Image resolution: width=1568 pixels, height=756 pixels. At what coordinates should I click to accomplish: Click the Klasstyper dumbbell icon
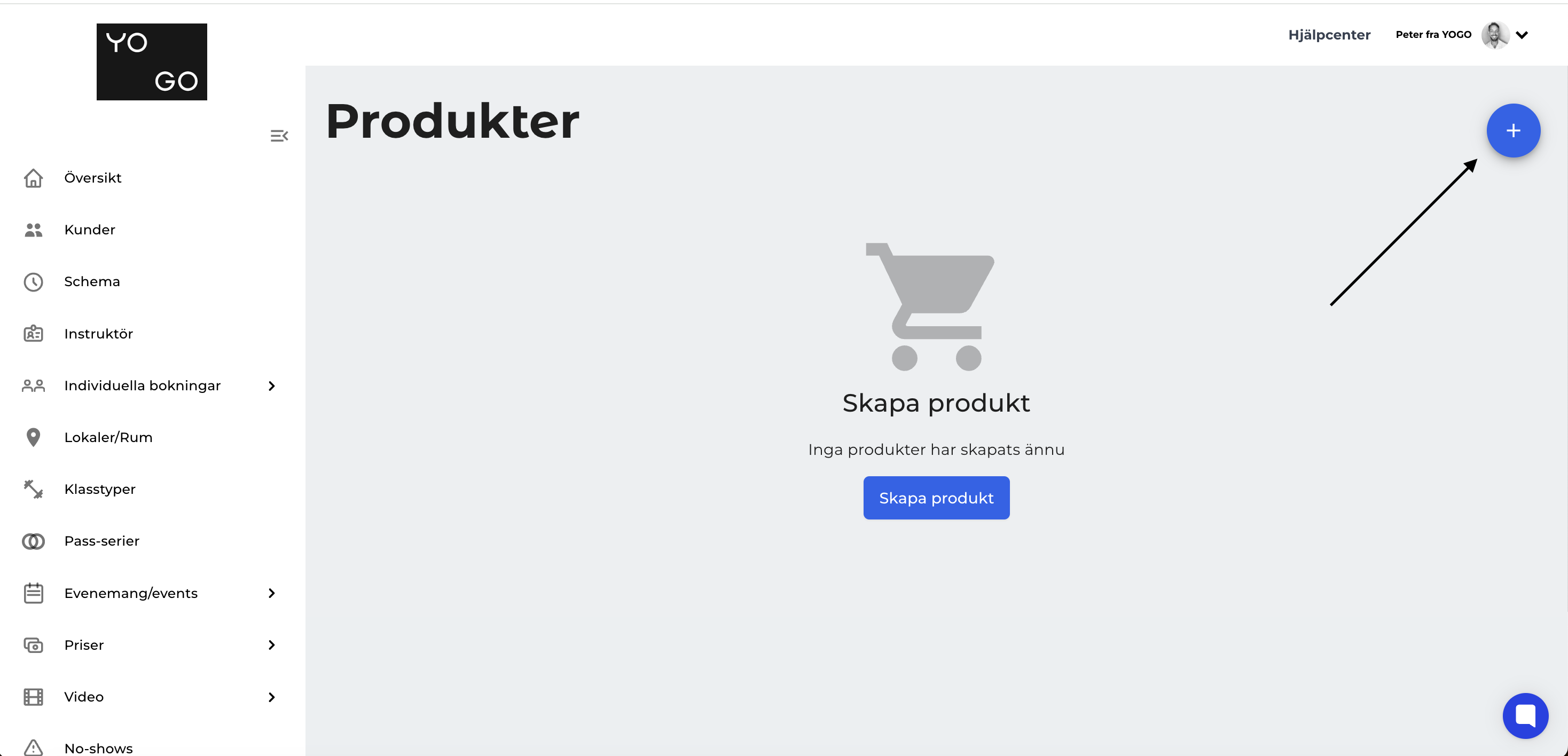point(33,489)
